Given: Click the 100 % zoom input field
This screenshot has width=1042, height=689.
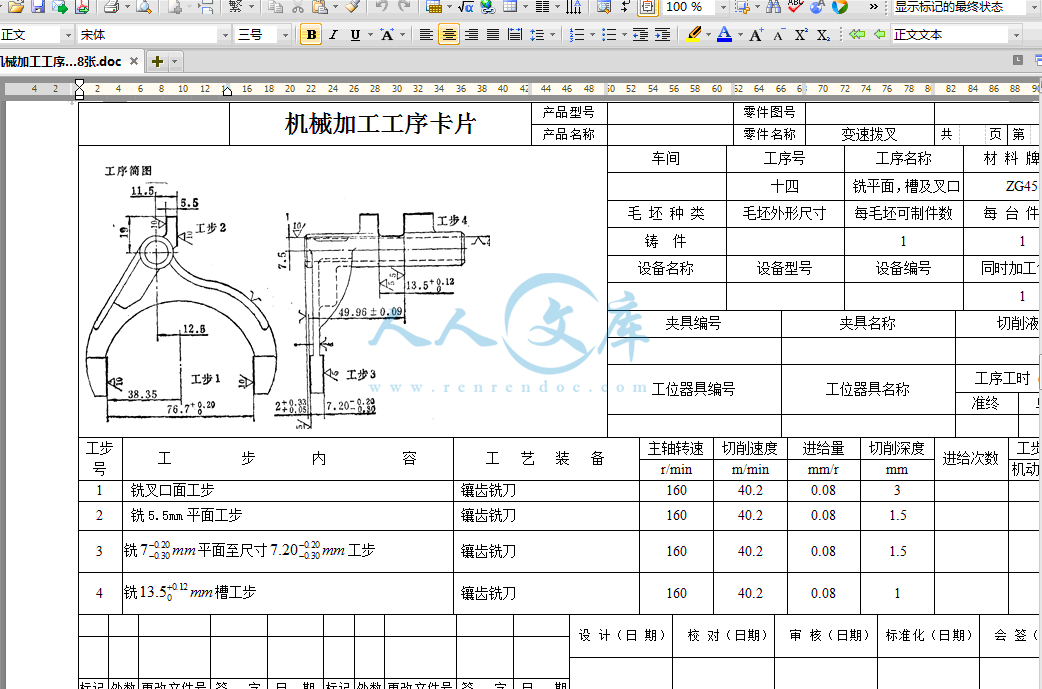Looking at the screenshot, I should click(689, 7).
